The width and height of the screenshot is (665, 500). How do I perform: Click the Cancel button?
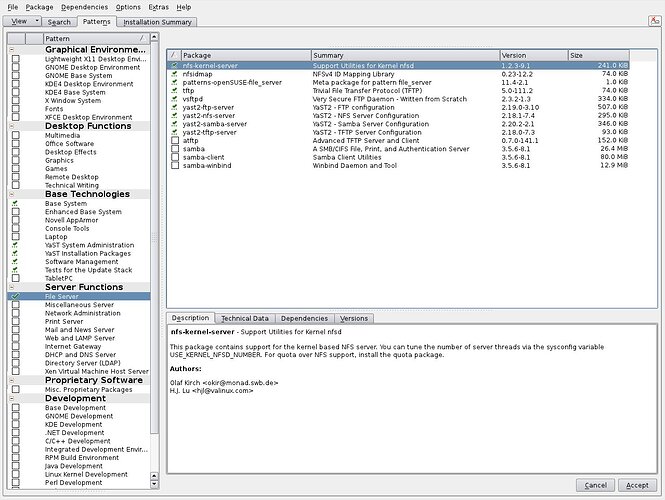click(595, 485)
